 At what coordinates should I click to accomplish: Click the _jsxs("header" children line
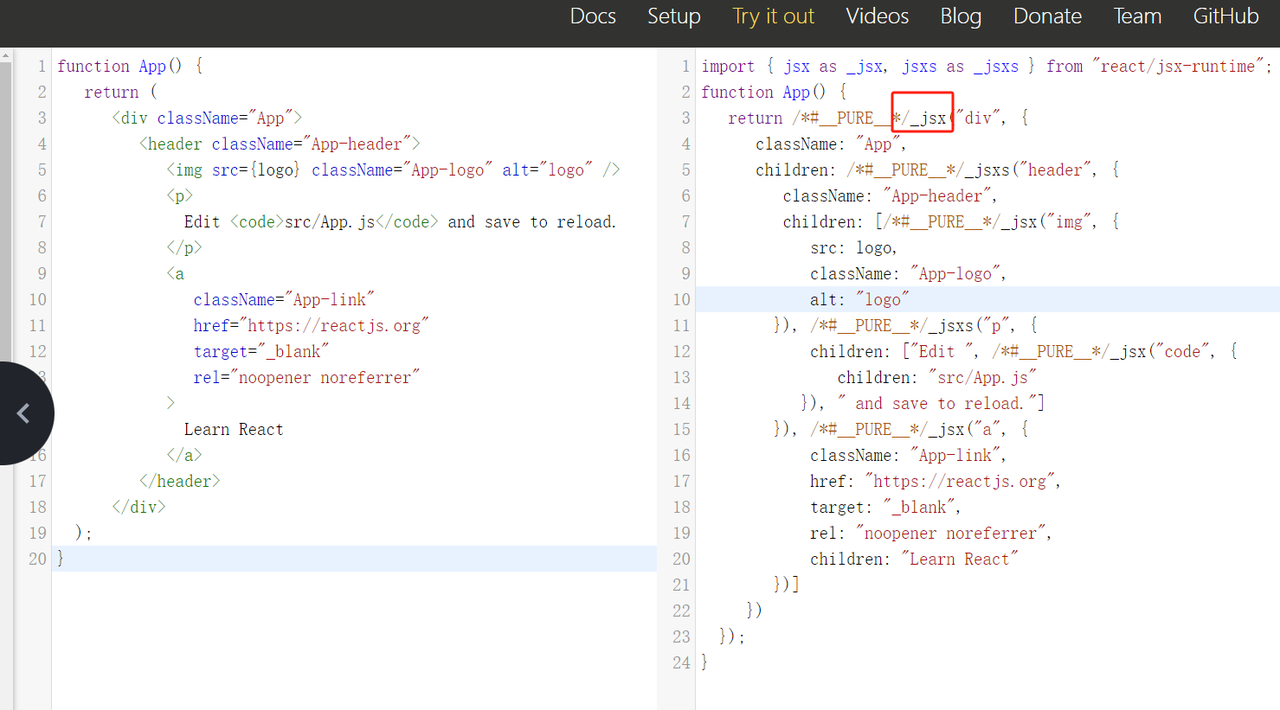point(937,170)
